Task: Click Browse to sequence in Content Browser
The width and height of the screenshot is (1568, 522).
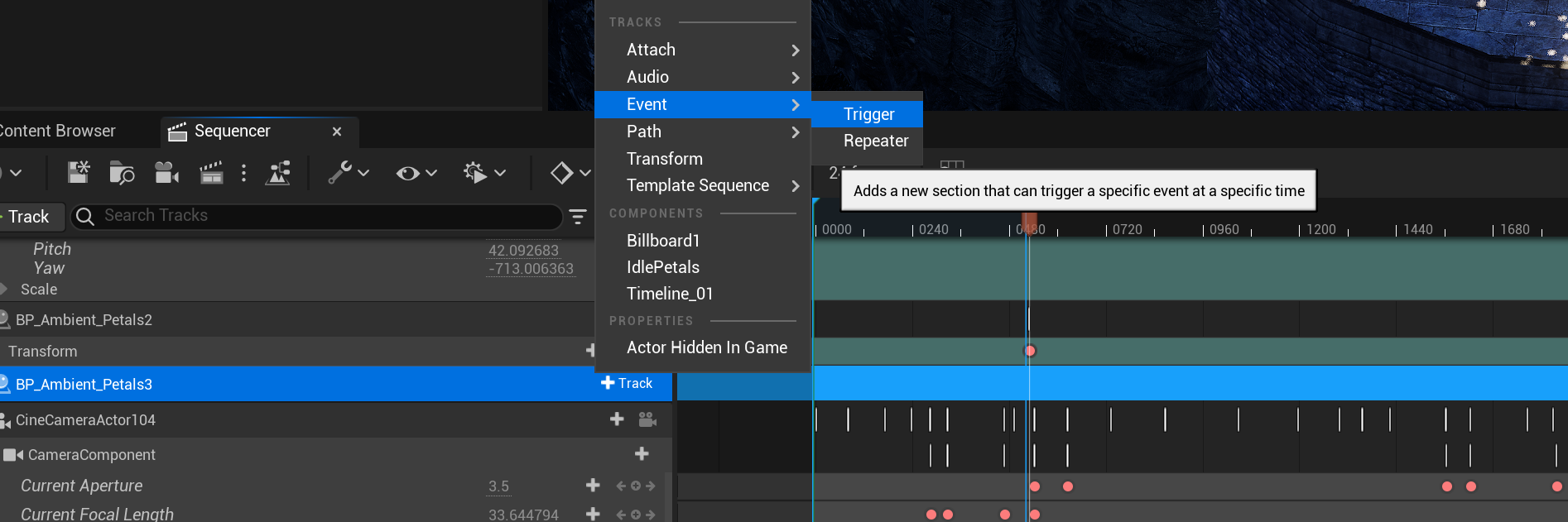Action: tap(122, 172)
